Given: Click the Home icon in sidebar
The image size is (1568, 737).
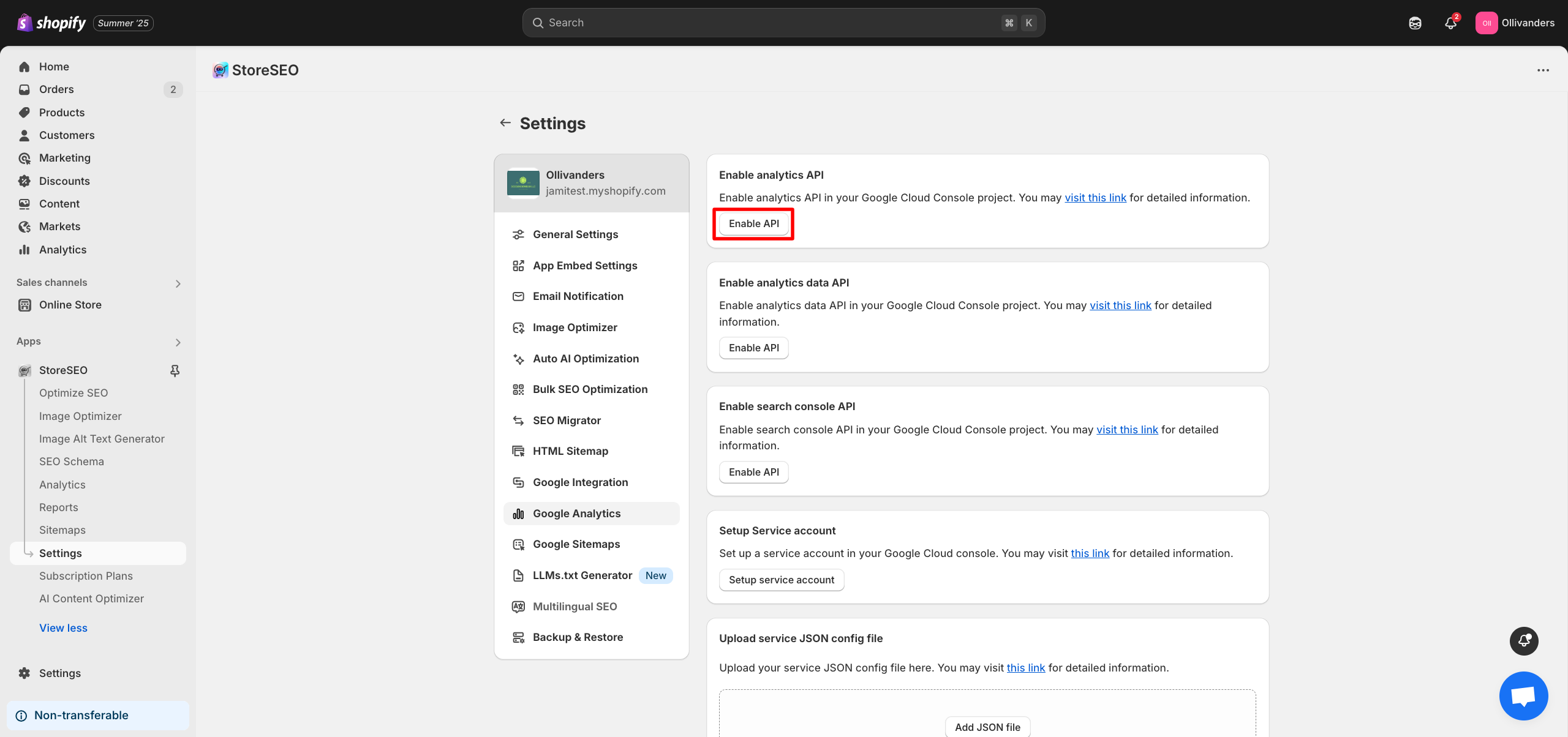Looking at the screenshot, I should coord(24,67).
